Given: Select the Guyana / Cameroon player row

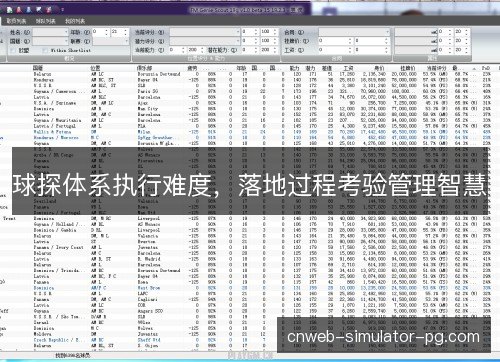Looking at the screenshot, I should (250, 91).
